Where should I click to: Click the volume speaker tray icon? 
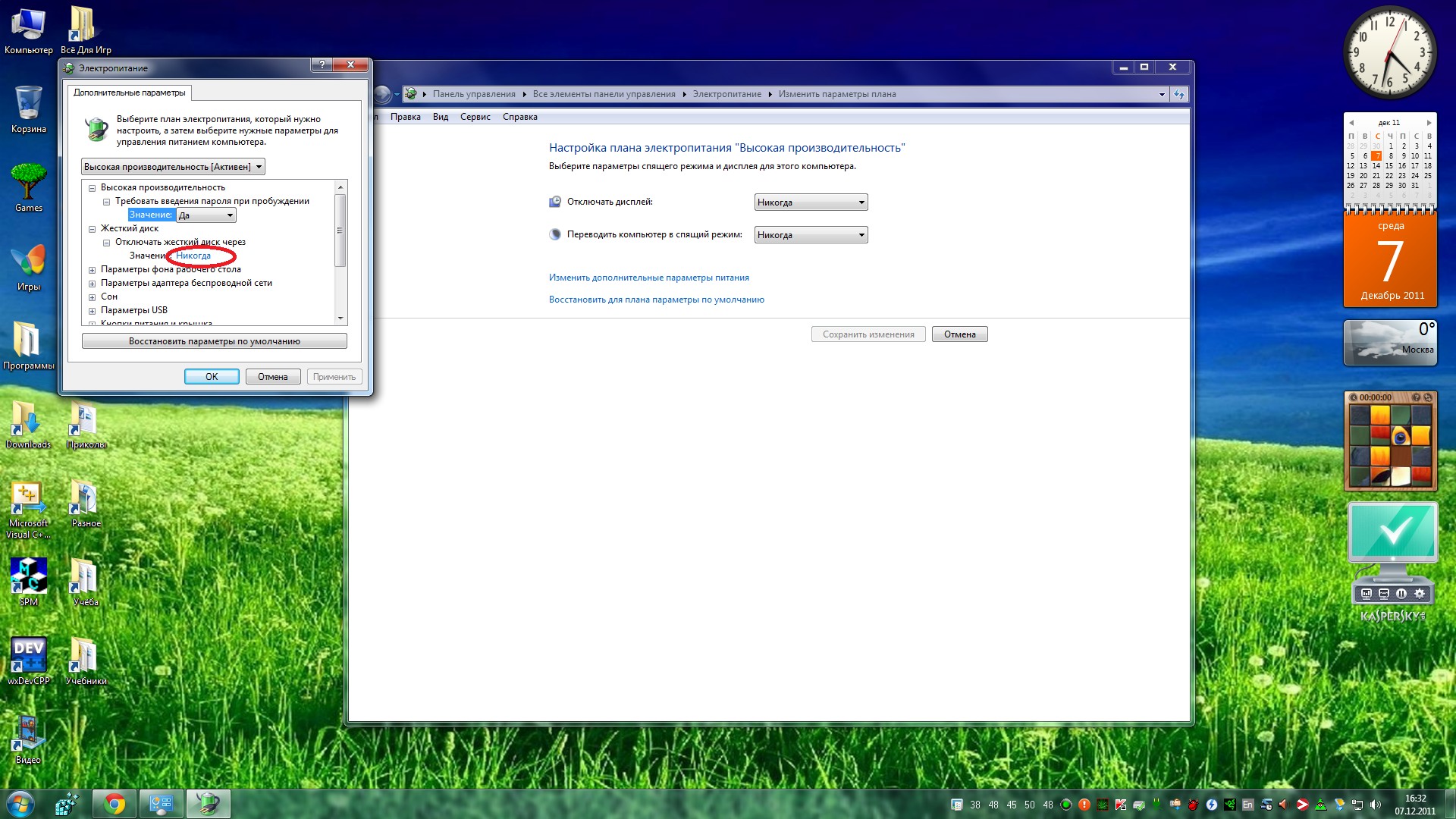tap(1375, 805)
